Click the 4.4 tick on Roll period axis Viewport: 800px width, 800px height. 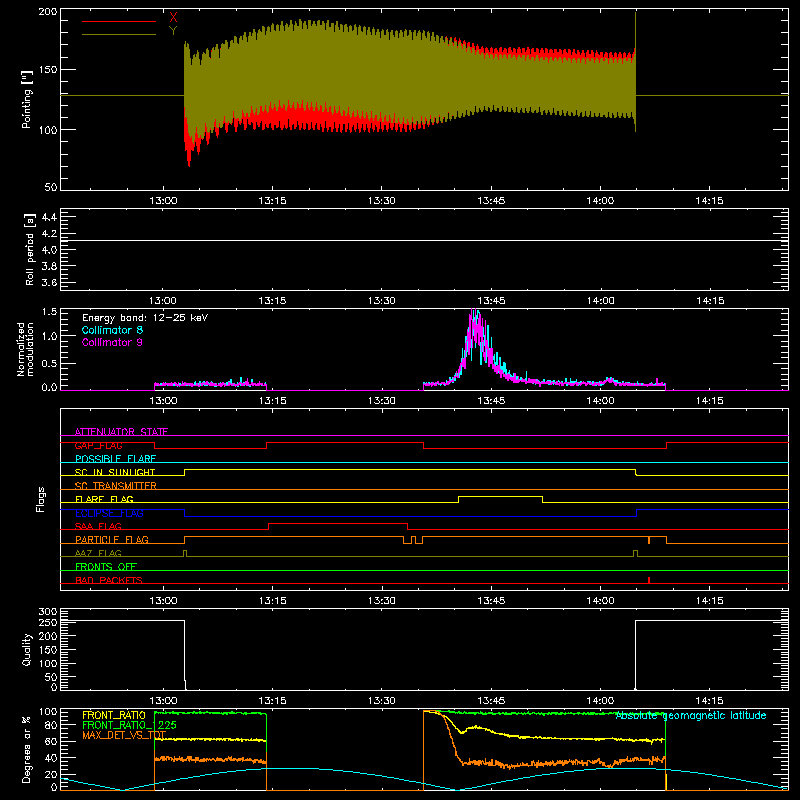[49, 217]
